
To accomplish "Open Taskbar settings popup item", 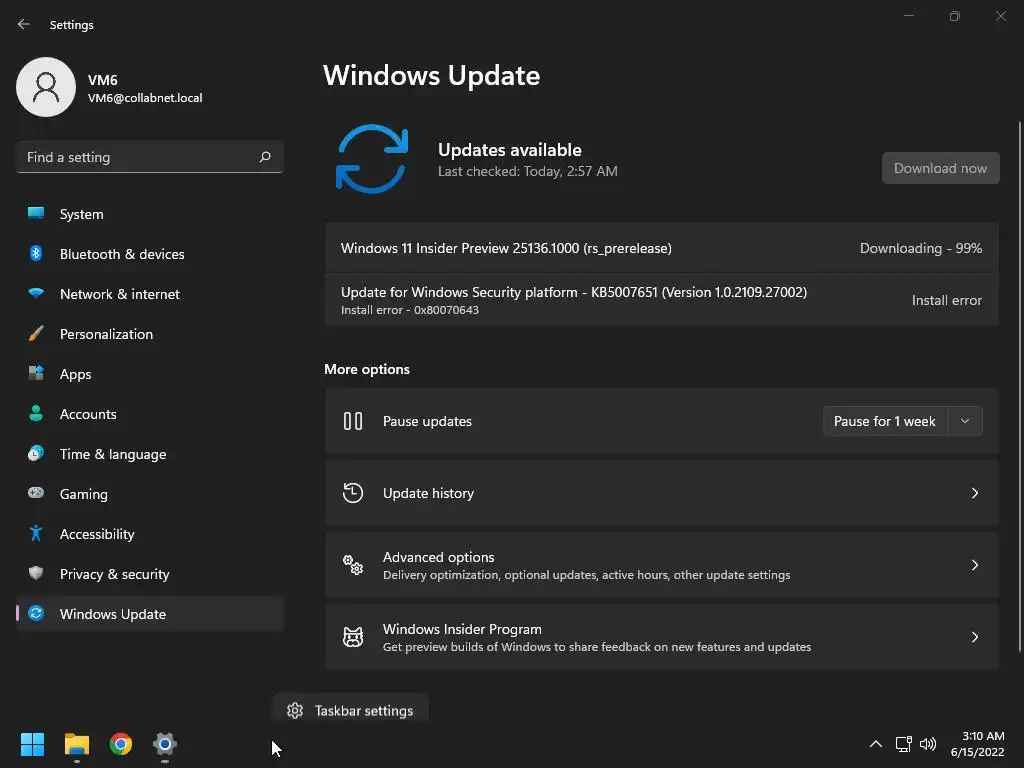I will (x=351, y=711).
